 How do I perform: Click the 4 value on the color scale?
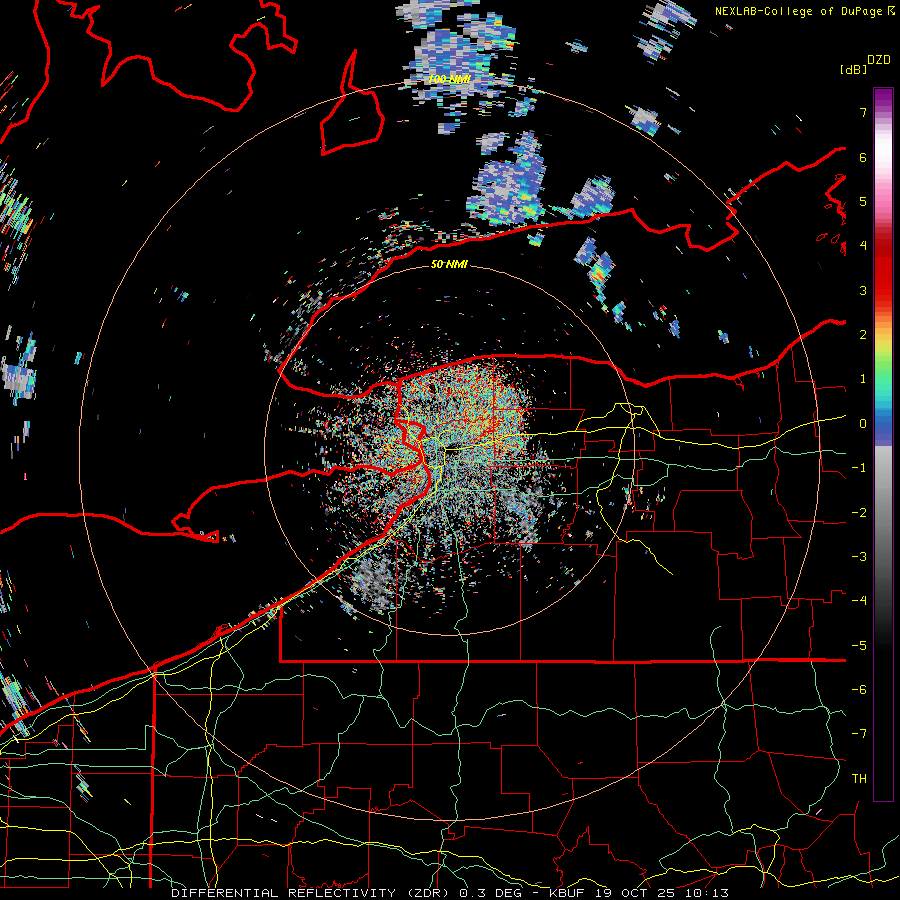[x=863, y=246]
